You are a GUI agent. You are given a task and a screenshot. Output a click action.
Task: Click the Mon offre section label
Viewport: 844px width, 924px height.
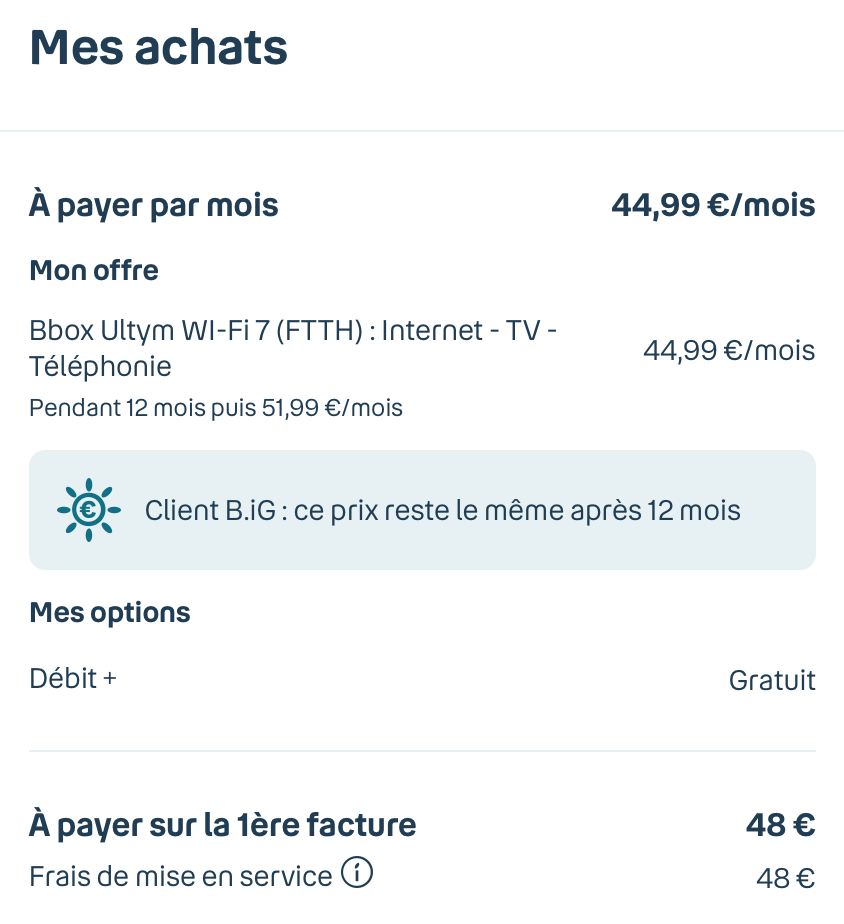(x=94, y=270)
